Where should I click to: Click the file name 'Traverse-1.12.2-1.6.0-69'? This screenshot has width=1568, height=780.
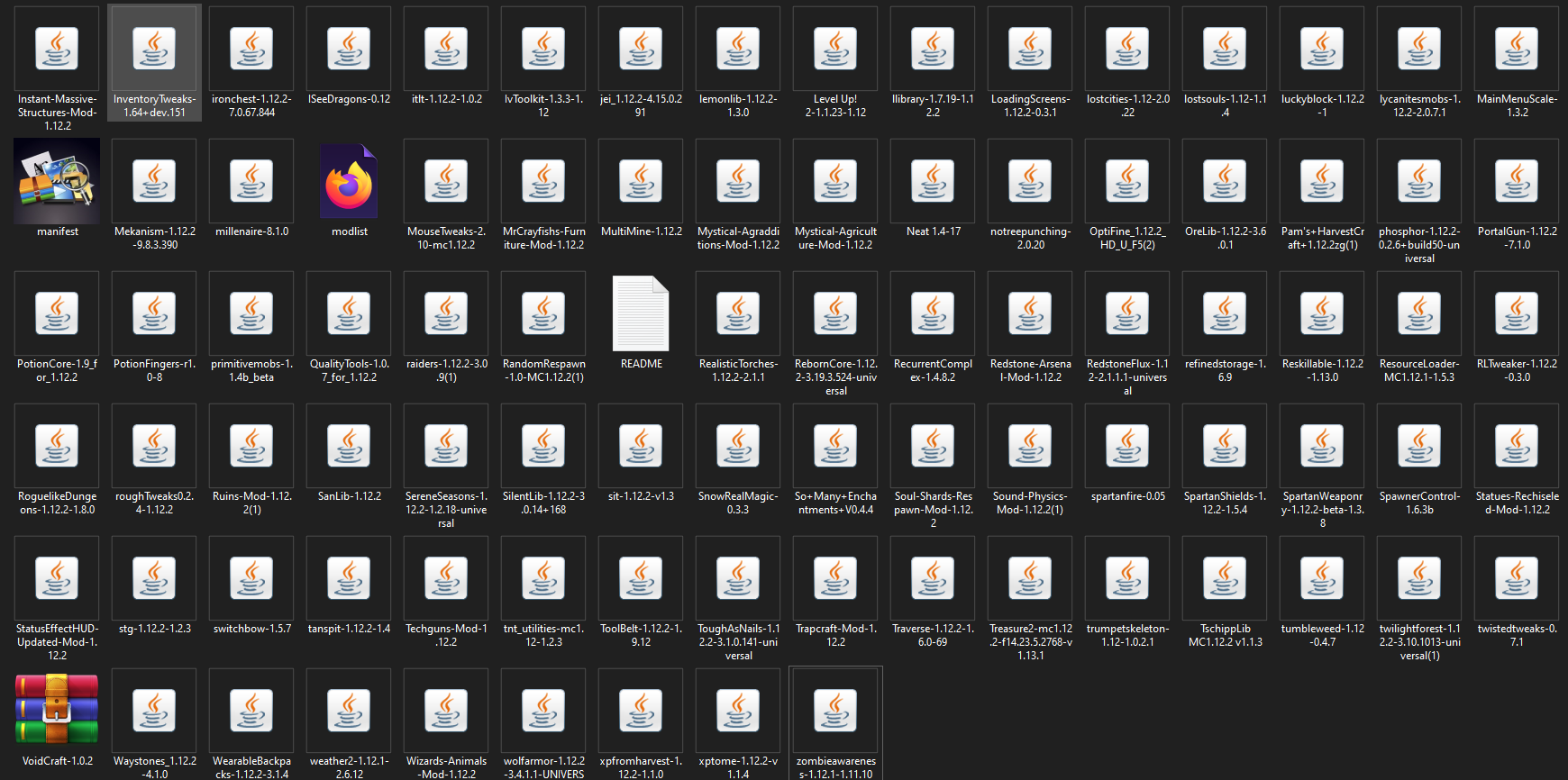point(933,635)
